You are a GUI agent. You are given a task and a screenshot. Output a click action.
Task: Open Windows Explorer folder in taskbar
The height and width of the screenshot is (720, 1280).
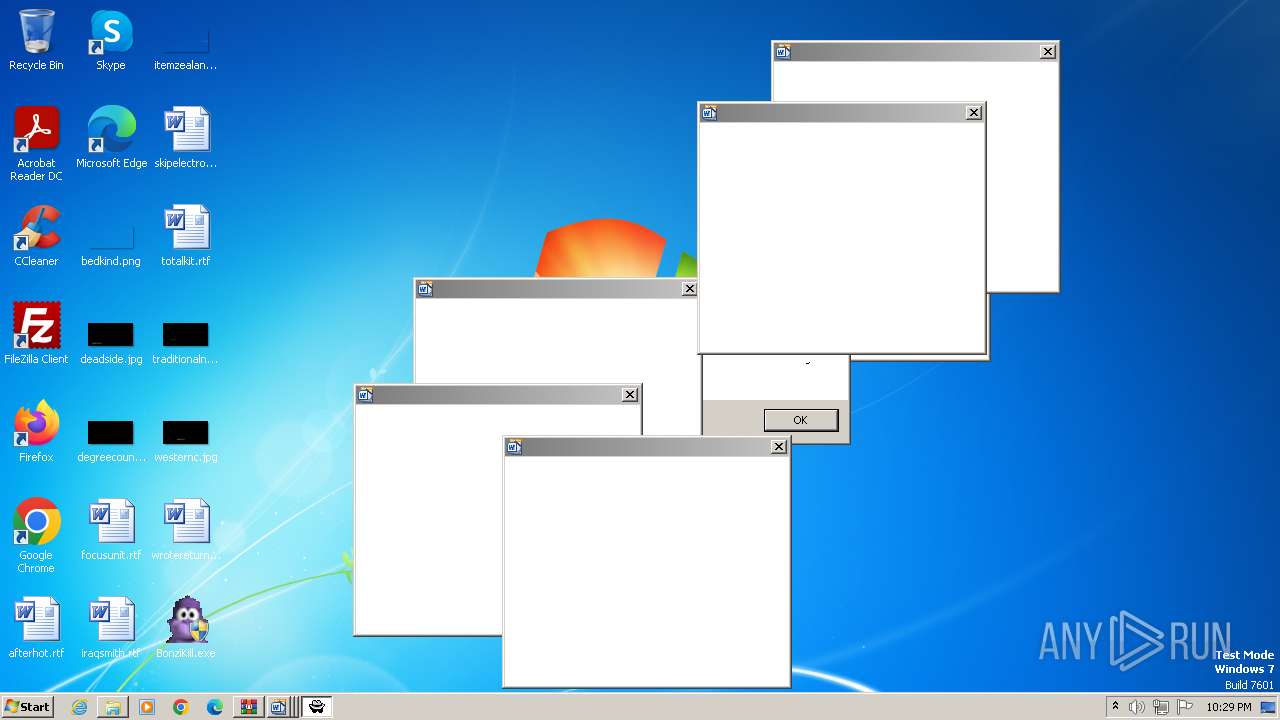[x=113, y=707]
